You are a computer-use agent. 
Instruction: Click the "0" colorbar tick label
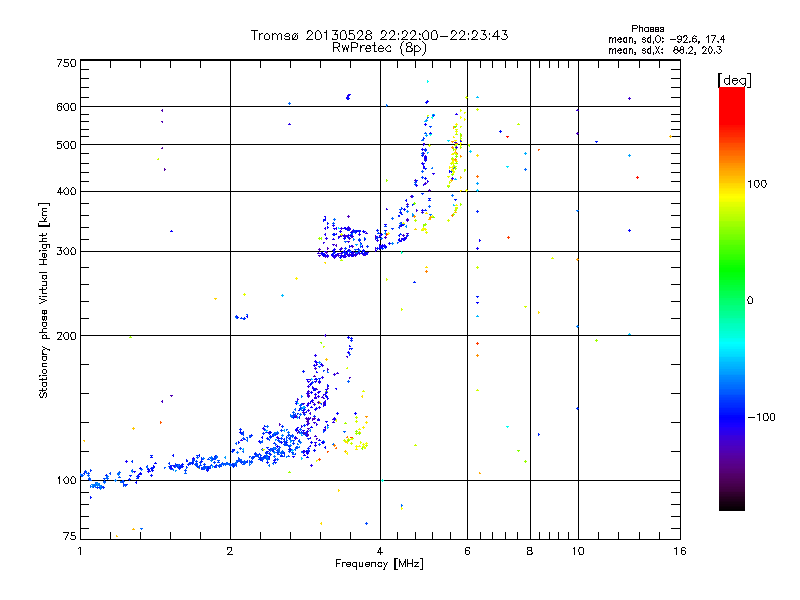750,301
